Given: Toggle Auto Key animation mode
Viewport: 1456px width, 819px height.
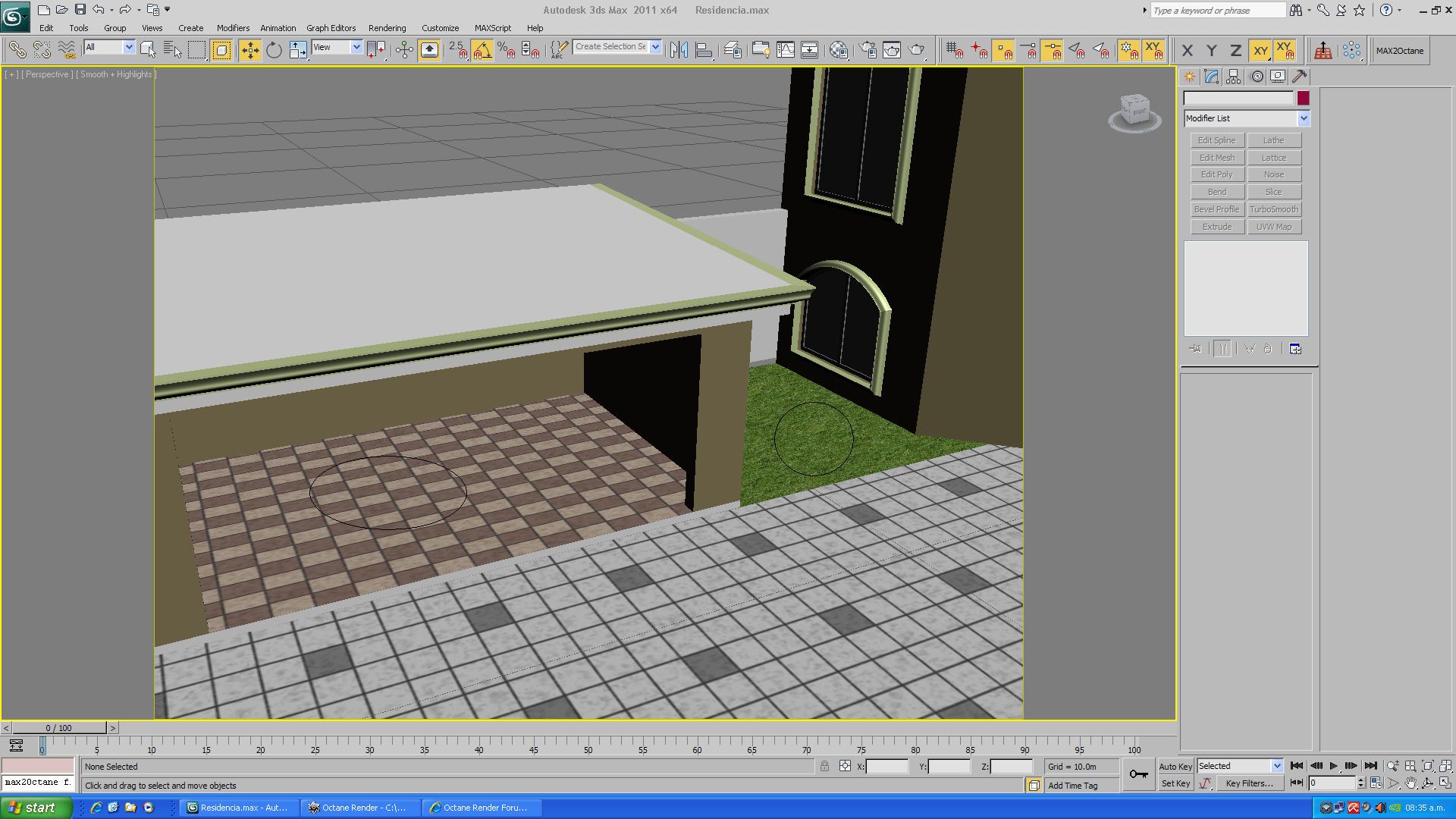Looking at the screenshot, I should [x=1175, y=767].
